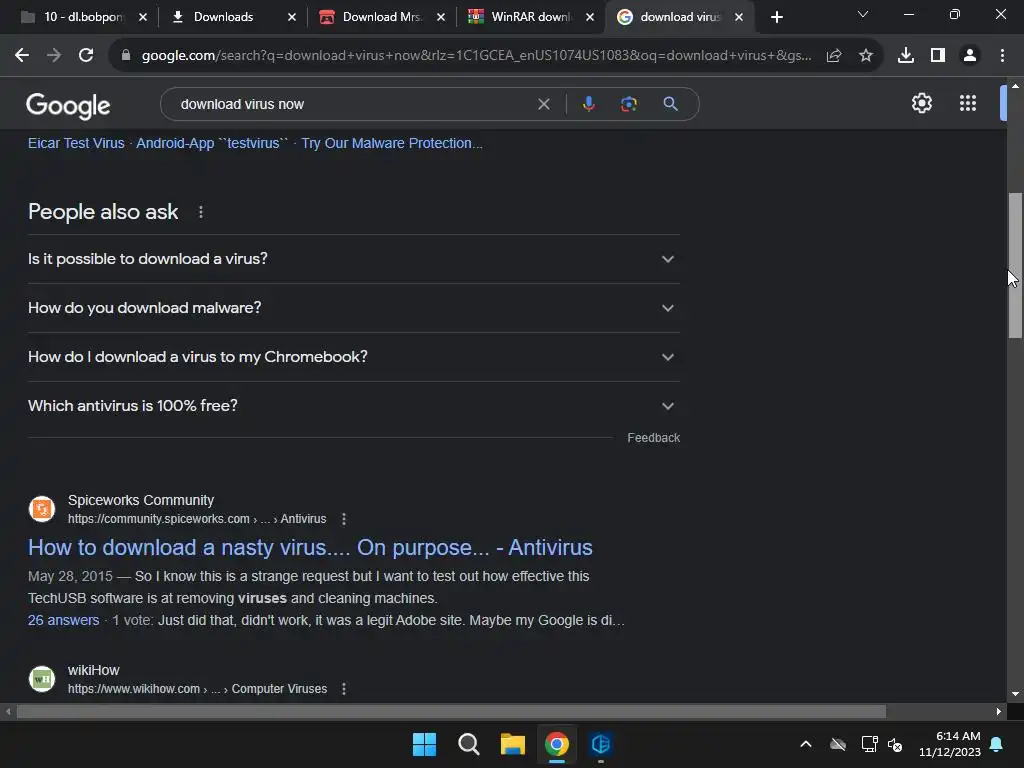Open a new browser tab
Image resolution: width=1024 pixels, height=768 pixels.
[x=776, y=17]
